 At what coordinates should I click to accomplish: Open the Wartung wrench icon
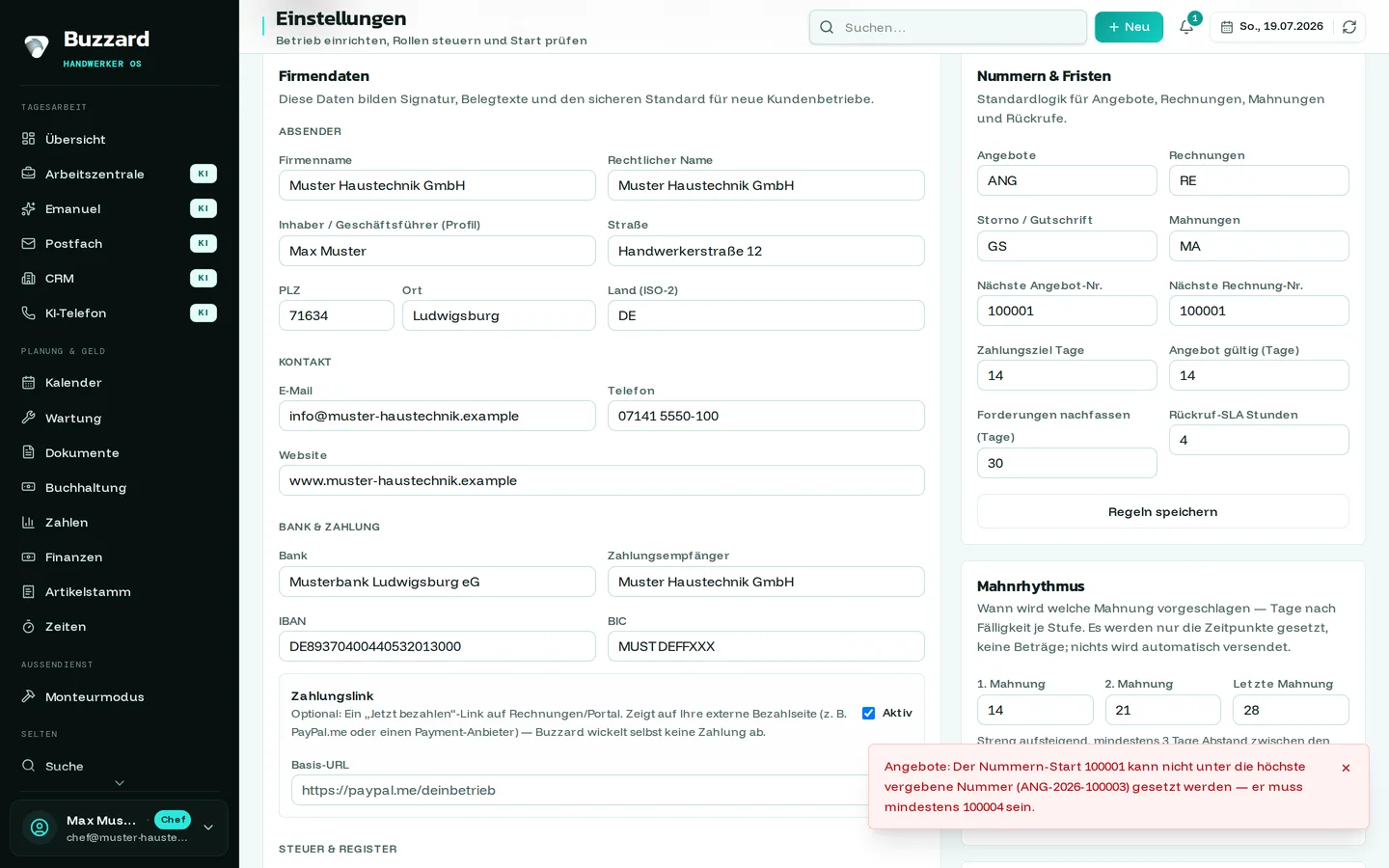pyautogui.click(x=28, y=418)
